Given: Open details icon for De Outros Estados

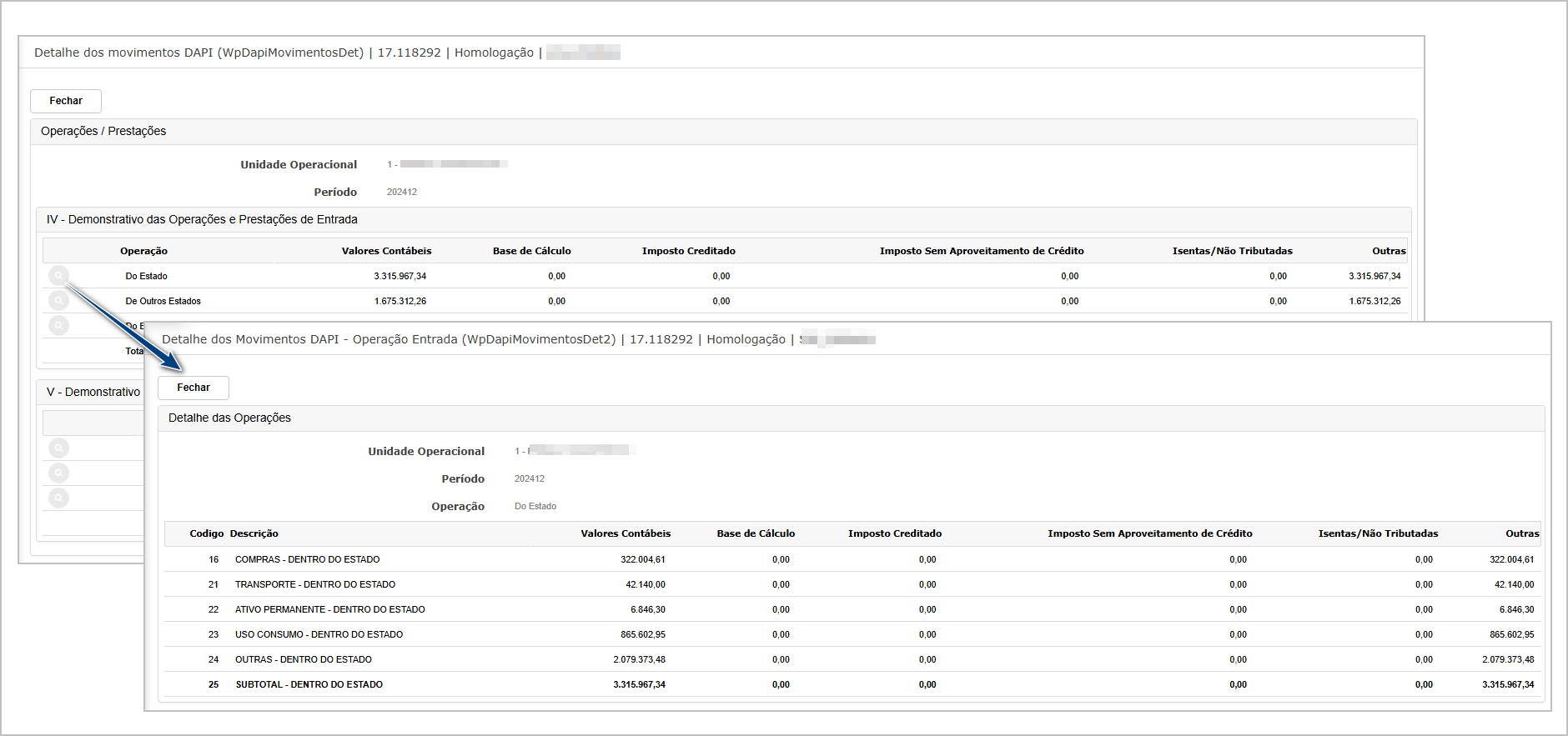Looking at the screenshot, I should click(58, 301).
